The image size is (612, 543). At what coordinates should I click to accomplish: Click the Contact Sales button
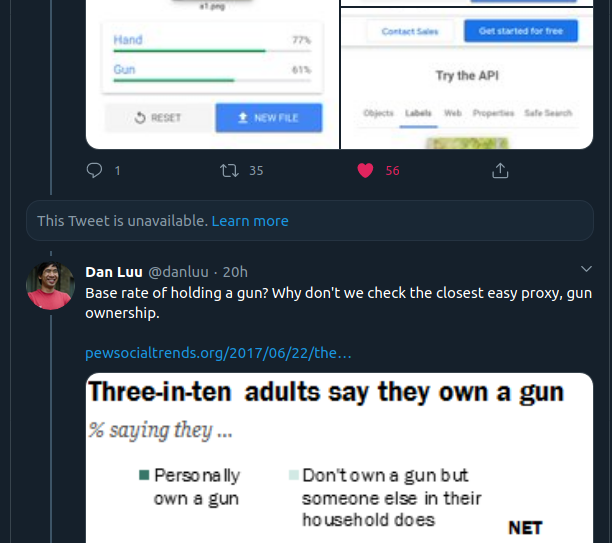410,31
